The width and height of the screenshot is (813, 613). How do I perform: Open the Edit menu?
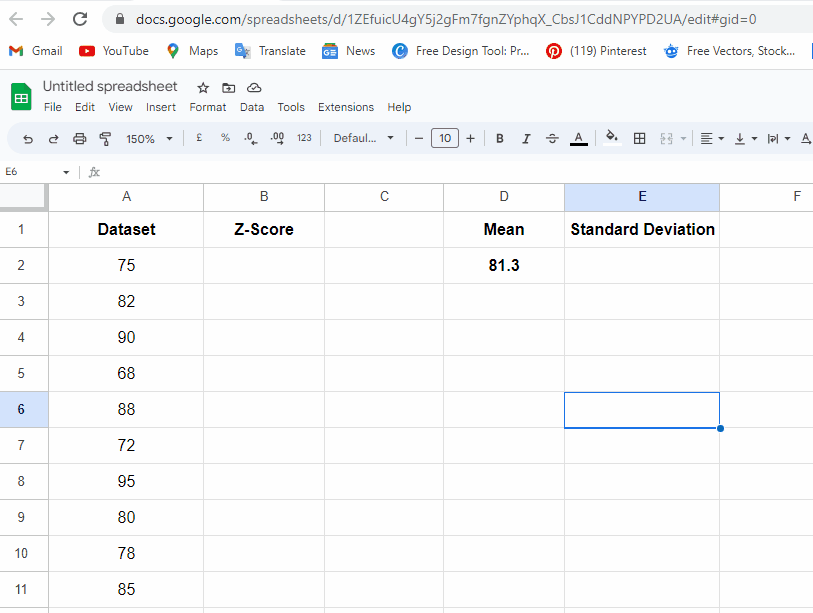[85, 107]
